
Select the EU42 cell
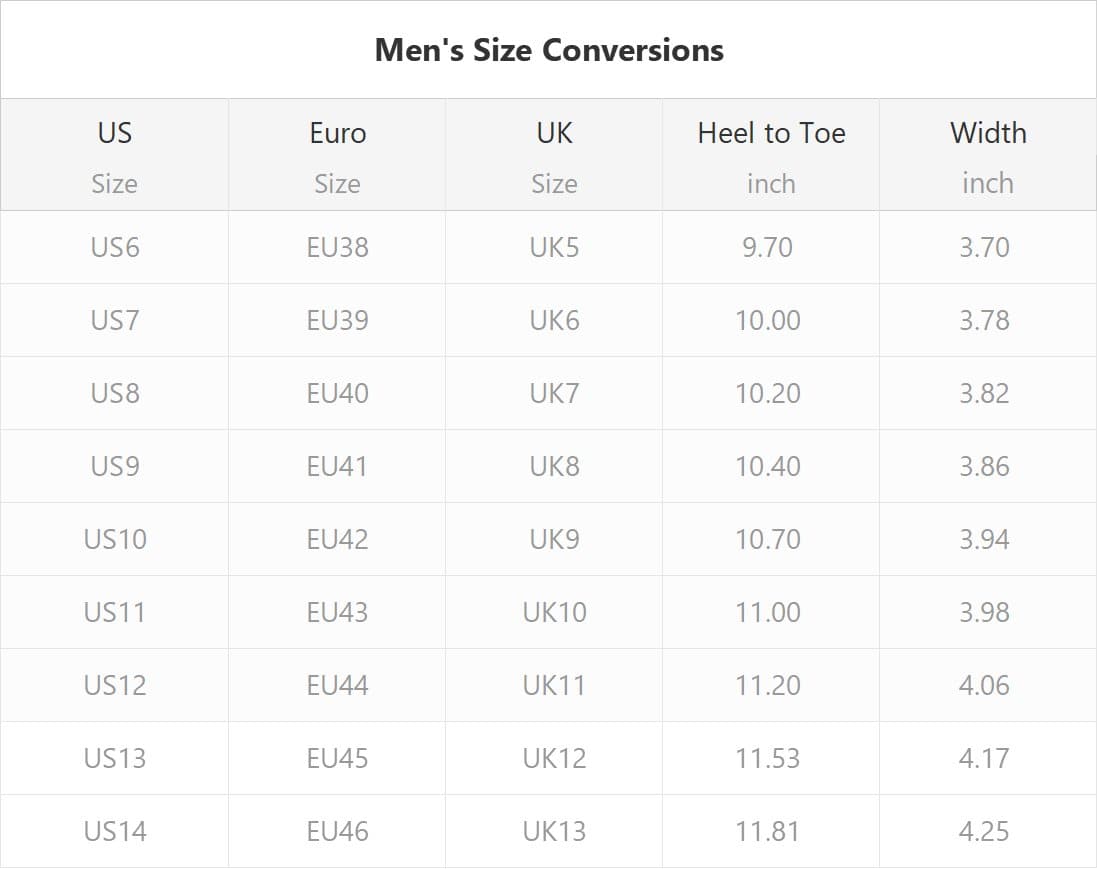(x=337, y=539)
